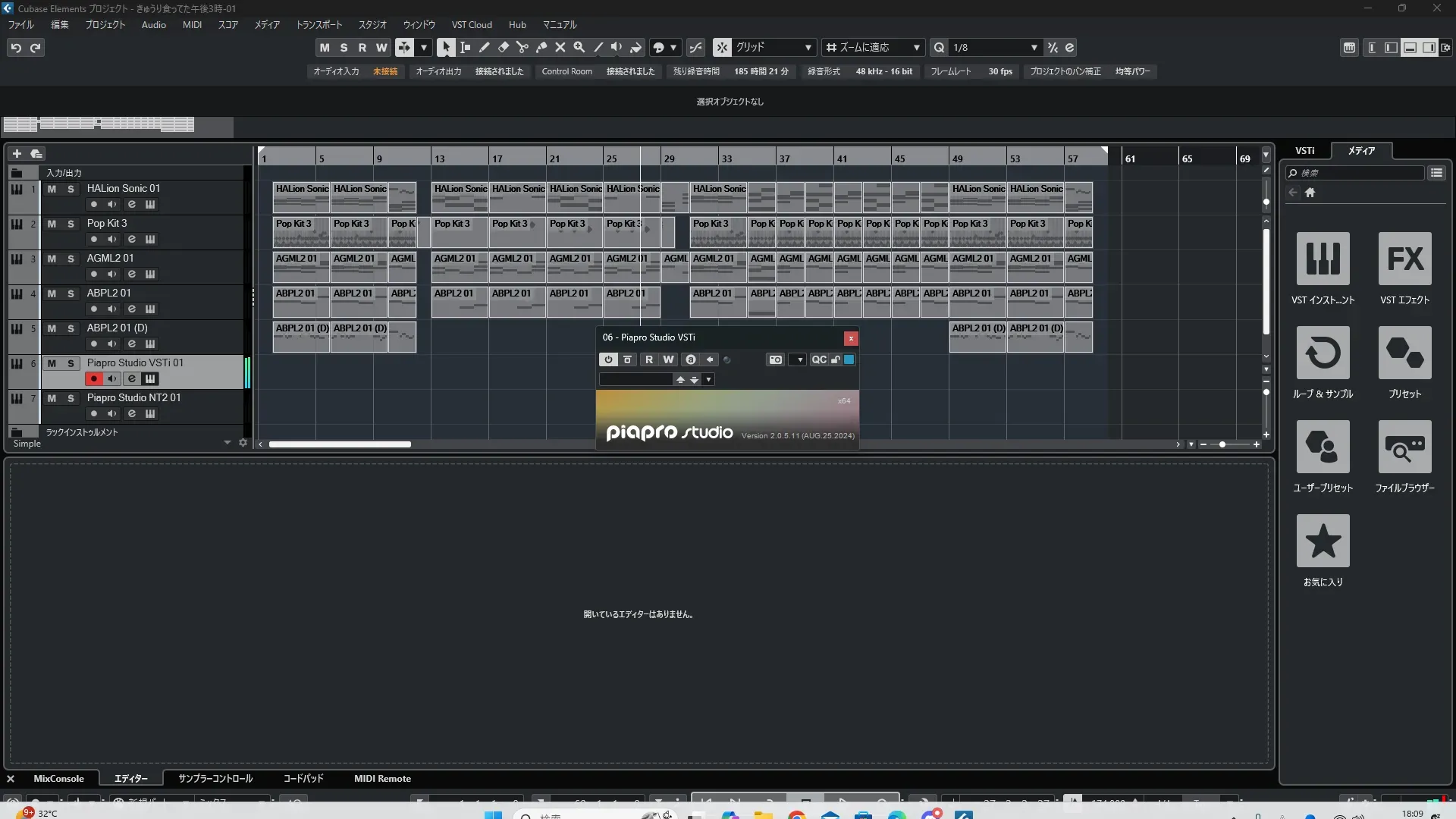
Task: Select the Erase tool
Action: (x=503, y=47)
